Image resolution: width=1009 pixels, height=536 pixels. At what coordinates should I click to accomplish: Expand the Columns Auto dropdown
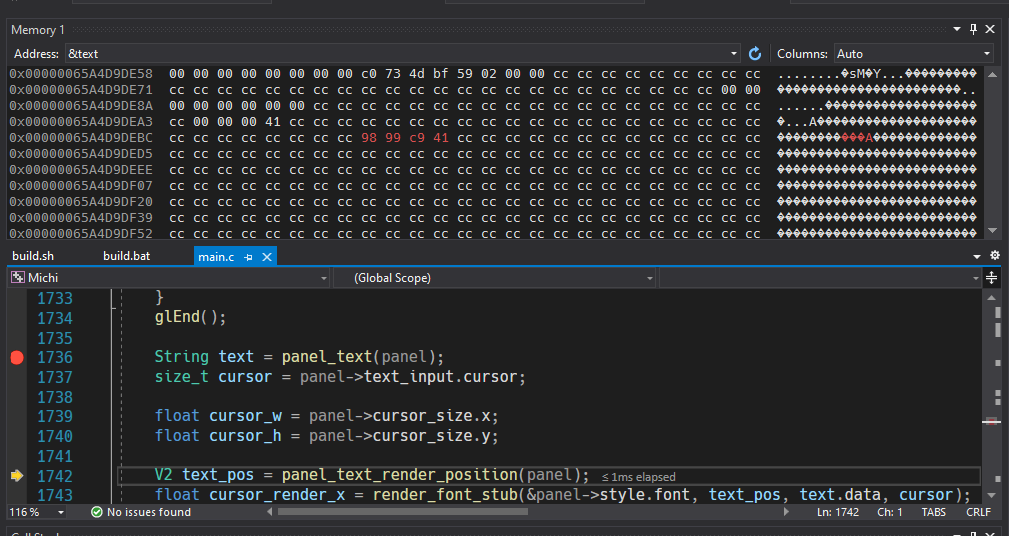coord(914,53)
